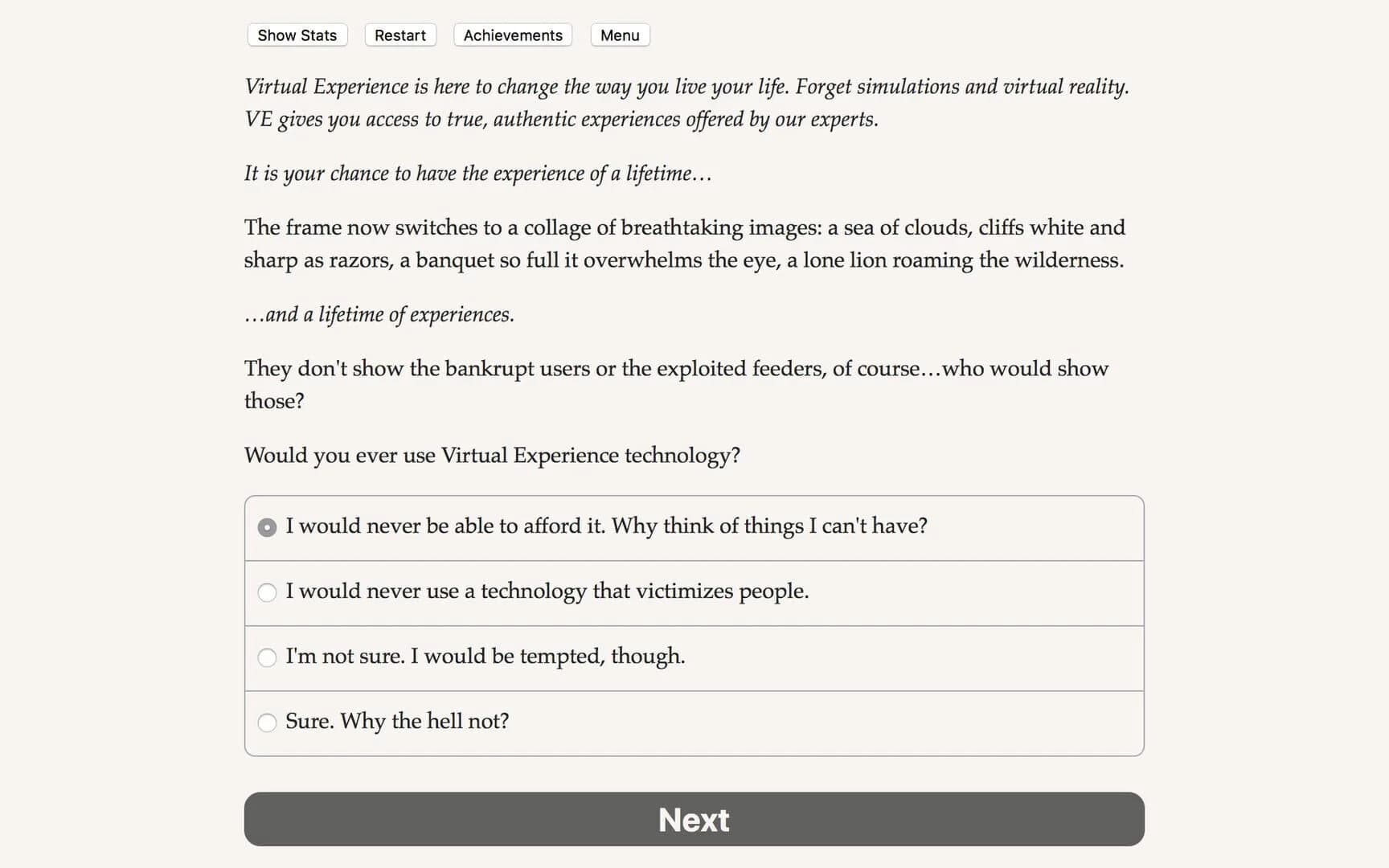Click the Next button to continue
This screenshot has width=1389, height=868.
[x=693, y=819]
